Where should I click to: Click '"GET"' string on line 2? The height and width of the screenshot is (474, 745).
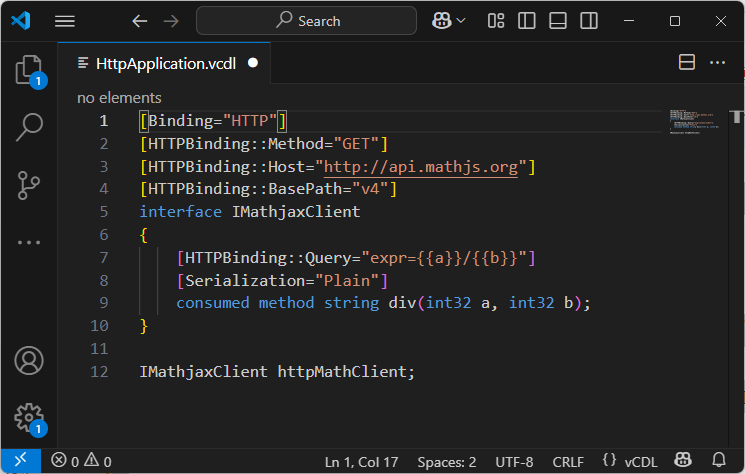click(x=356, y=144)
